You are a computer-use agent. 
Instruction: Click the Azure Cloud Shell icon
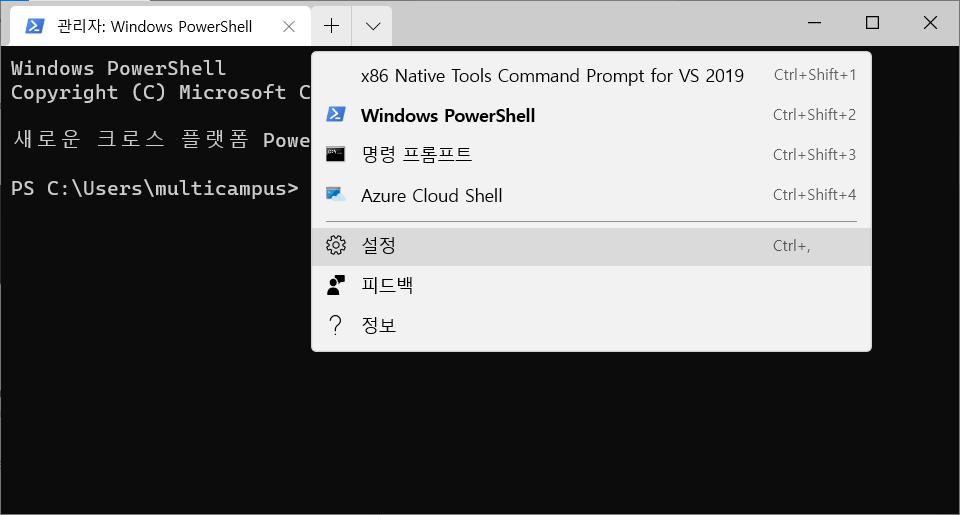click(336, 195)
